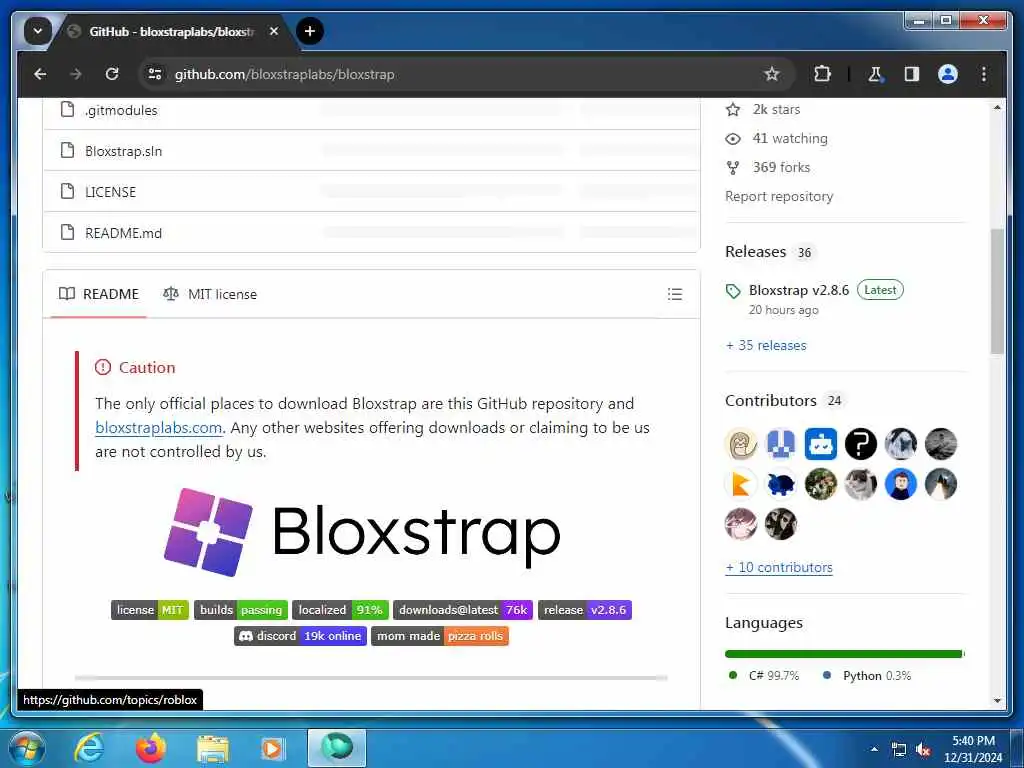The height and width of the screenshot is (768, 1024).
Task: View the 369 forks link
Action: [768, 167]
